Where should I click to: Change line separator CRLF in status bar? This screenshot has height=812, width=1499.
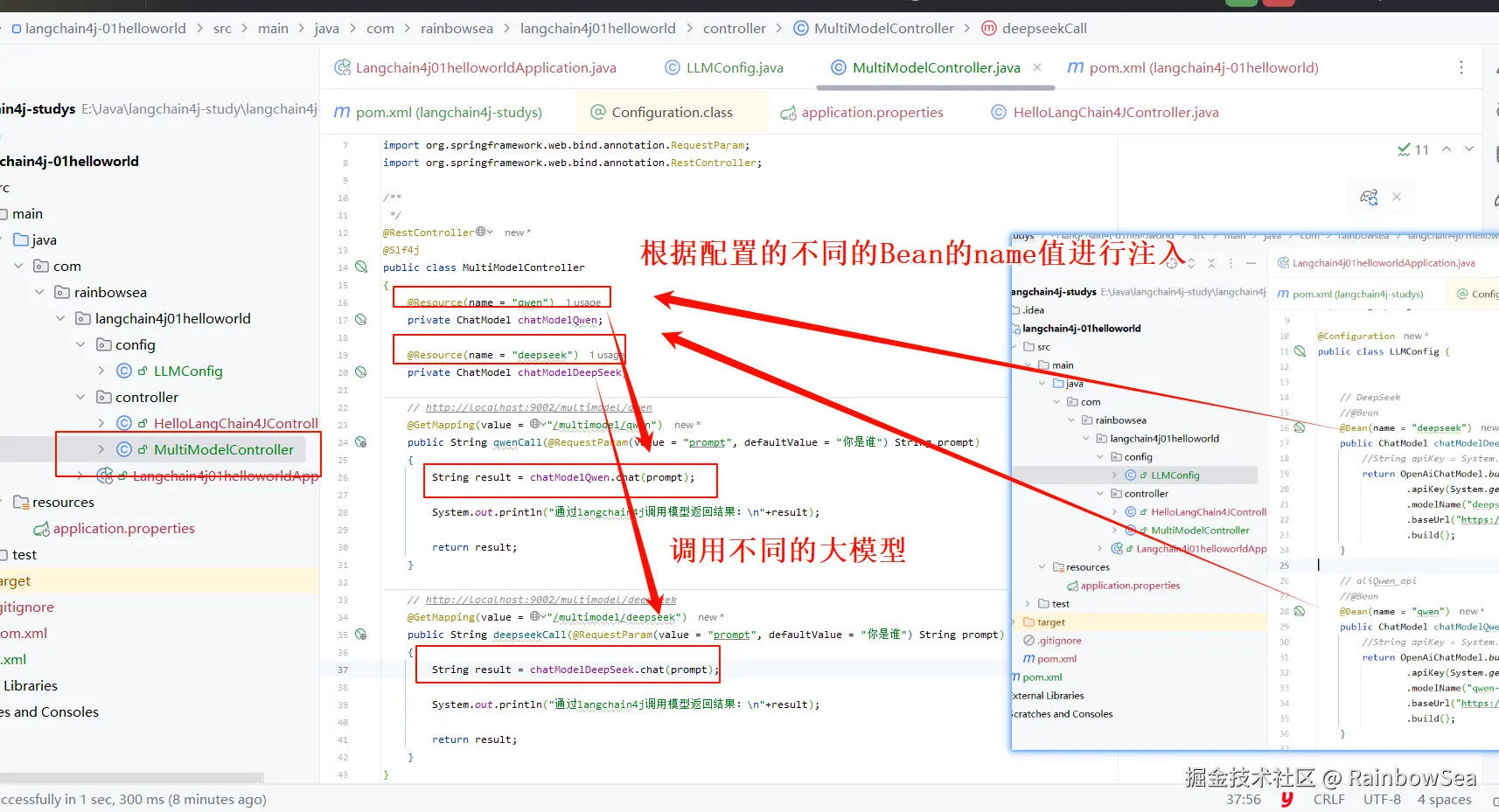[1328, 799]
